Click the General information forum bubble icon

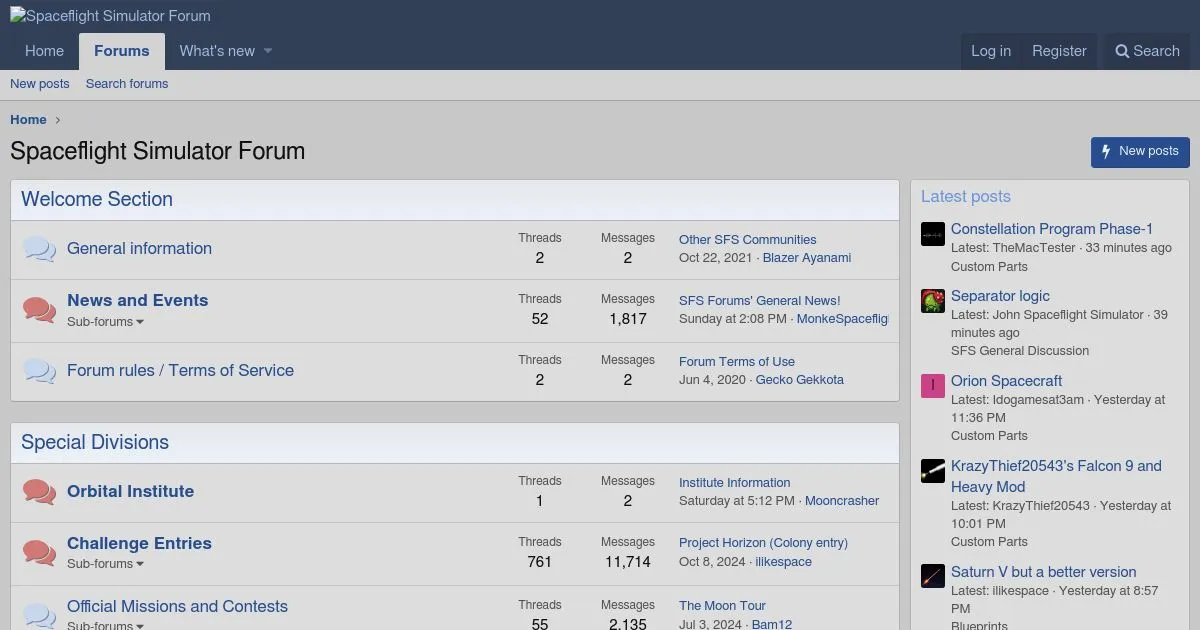(39, 249)
